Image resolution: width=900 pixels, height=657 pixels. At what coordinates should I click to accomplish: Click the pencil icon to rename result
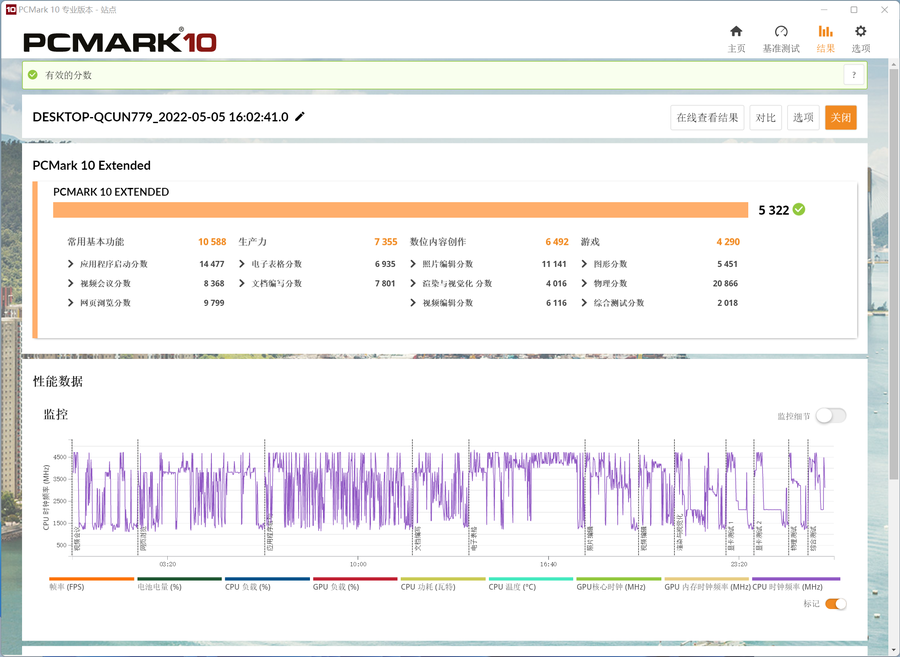pyautogui.click(x=300, y=117)
